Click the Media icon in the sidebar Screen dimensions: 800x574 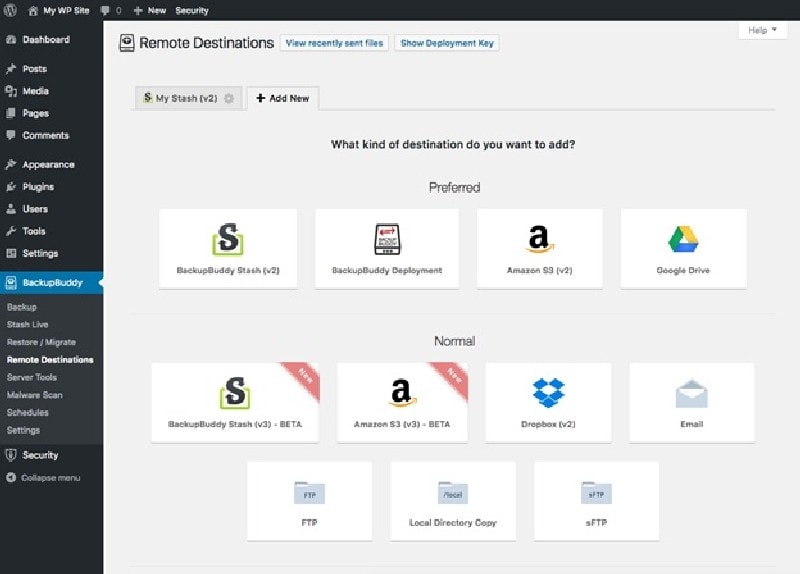coord(11,91)
